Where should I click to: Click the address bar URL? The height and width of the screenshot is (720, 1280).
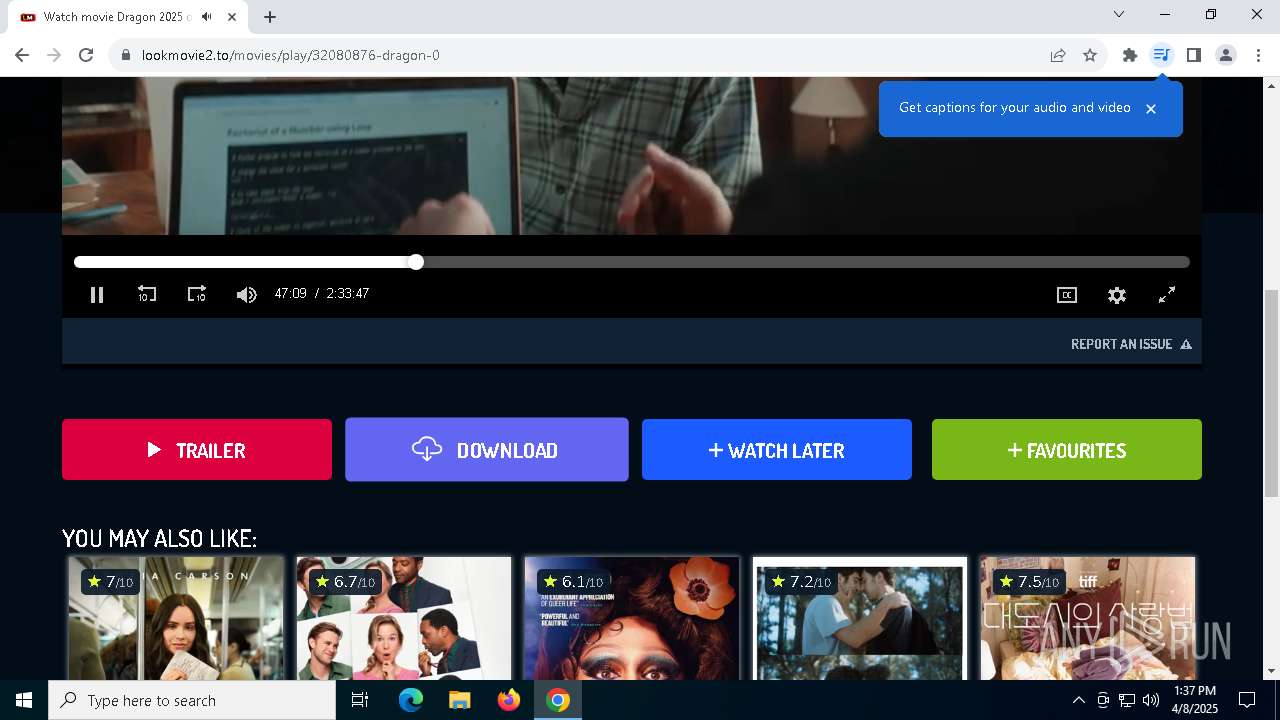[x=290, y=55]
